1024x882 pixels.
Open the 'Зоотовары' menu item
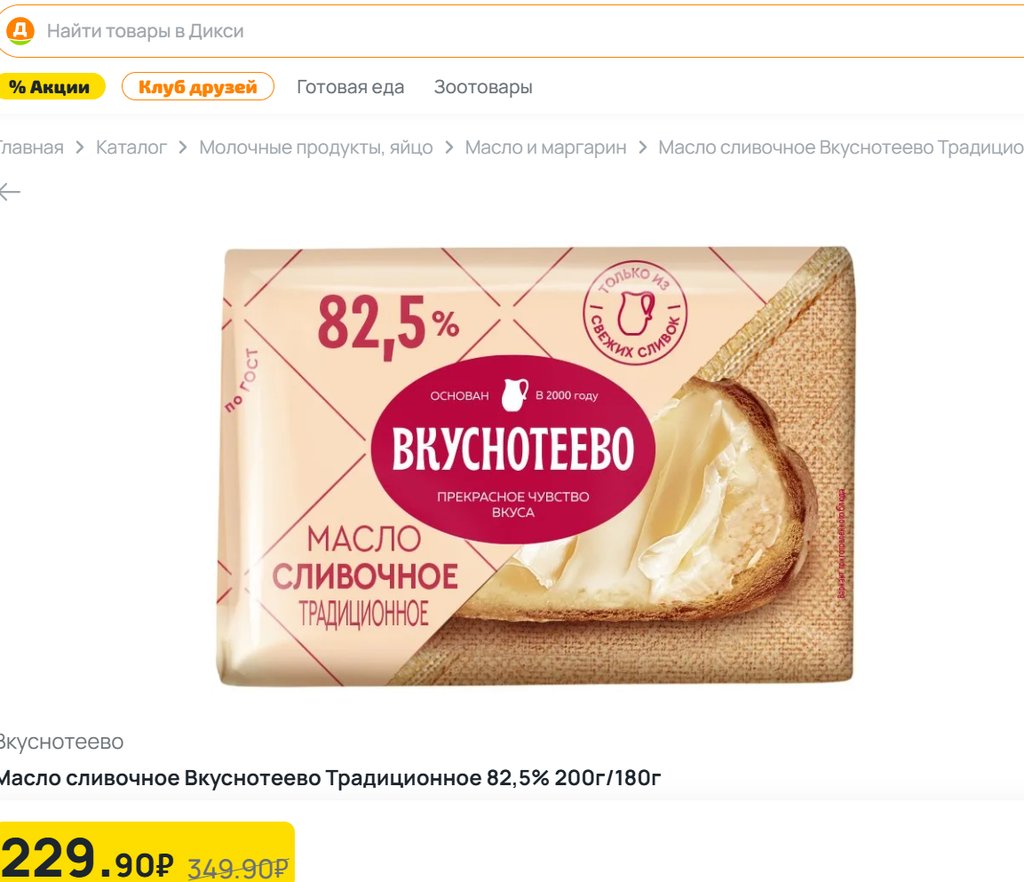[x=483, y=87]
